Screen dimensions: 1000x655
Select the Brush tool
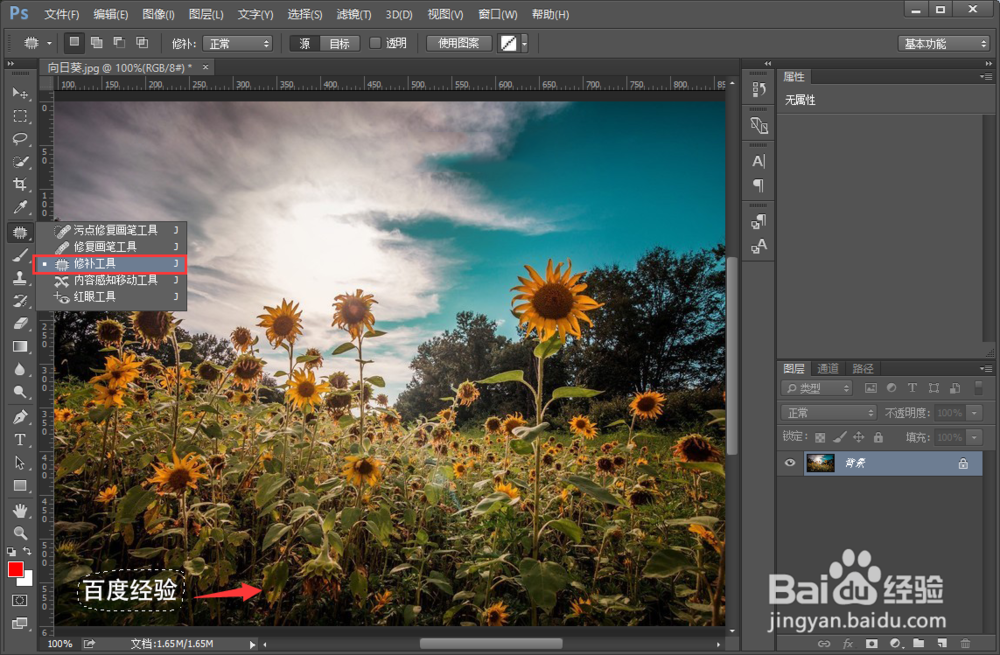click(20, 256)
